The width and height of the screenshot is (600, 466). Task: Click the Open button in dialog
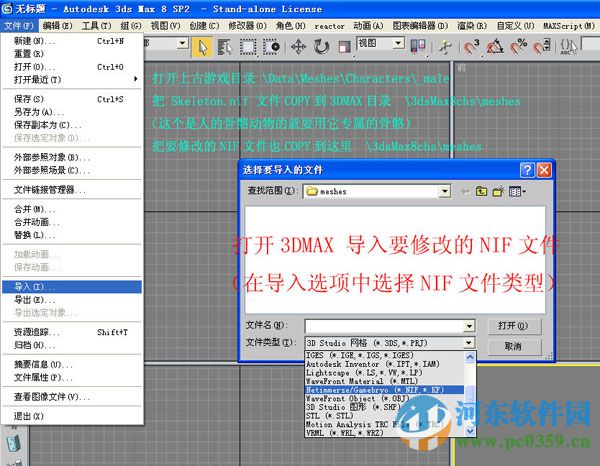click(x=514, y=326)
